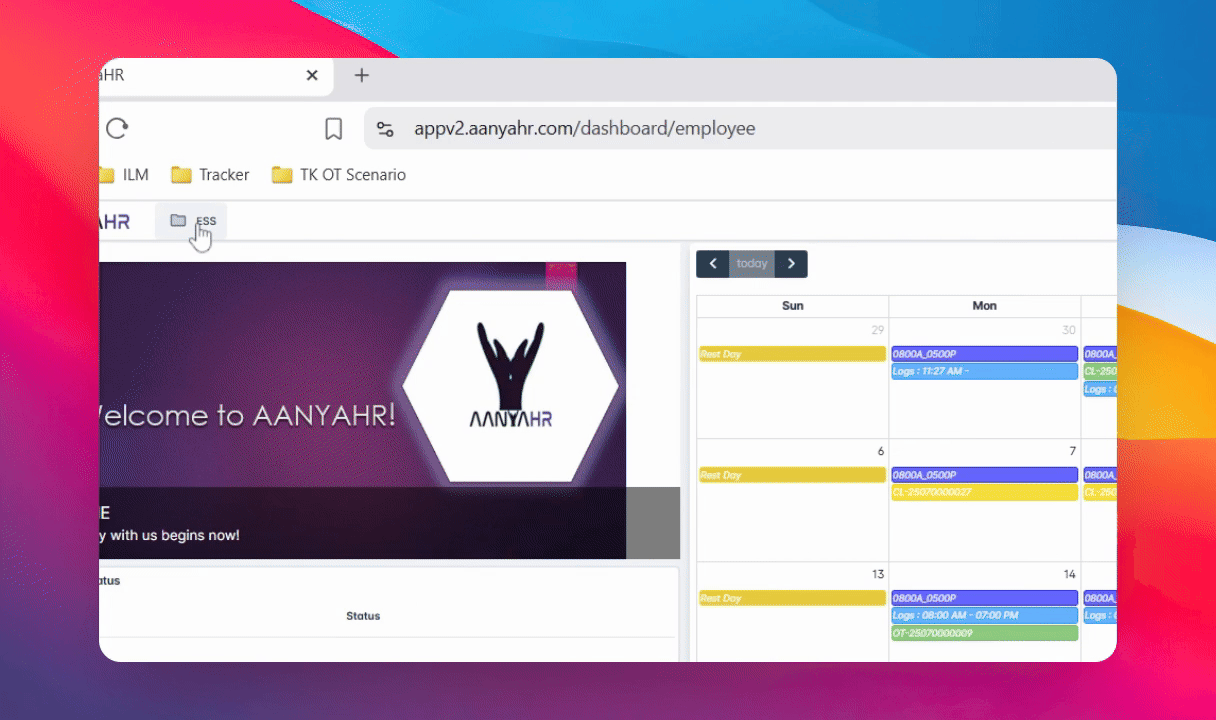Open 0800A_0500P shift on Monday 30
The image size is (1216, 720).
(x=984, y=354)
